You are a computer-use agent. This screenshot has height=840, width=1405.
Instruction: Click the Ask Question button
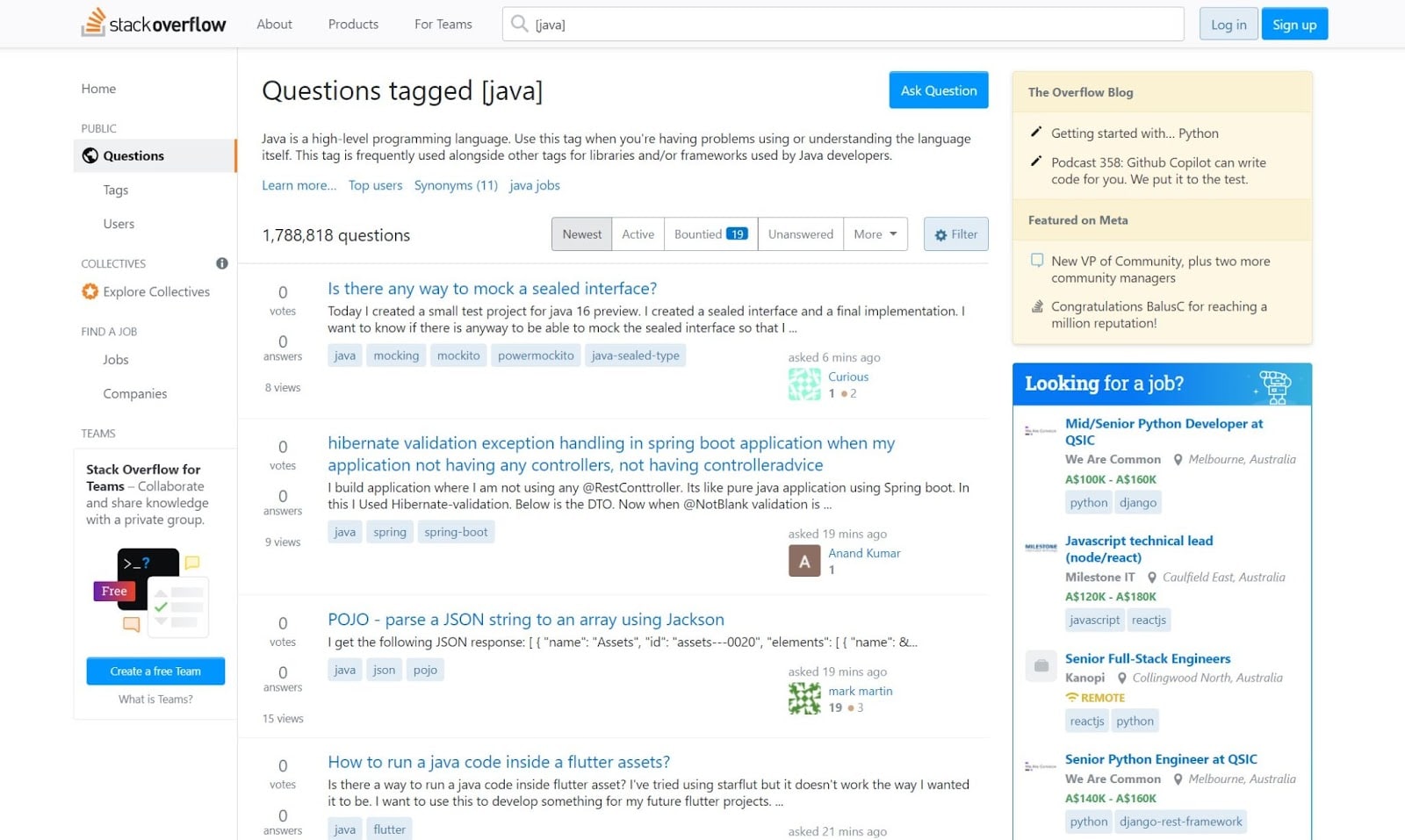click(x=938, y=90)
